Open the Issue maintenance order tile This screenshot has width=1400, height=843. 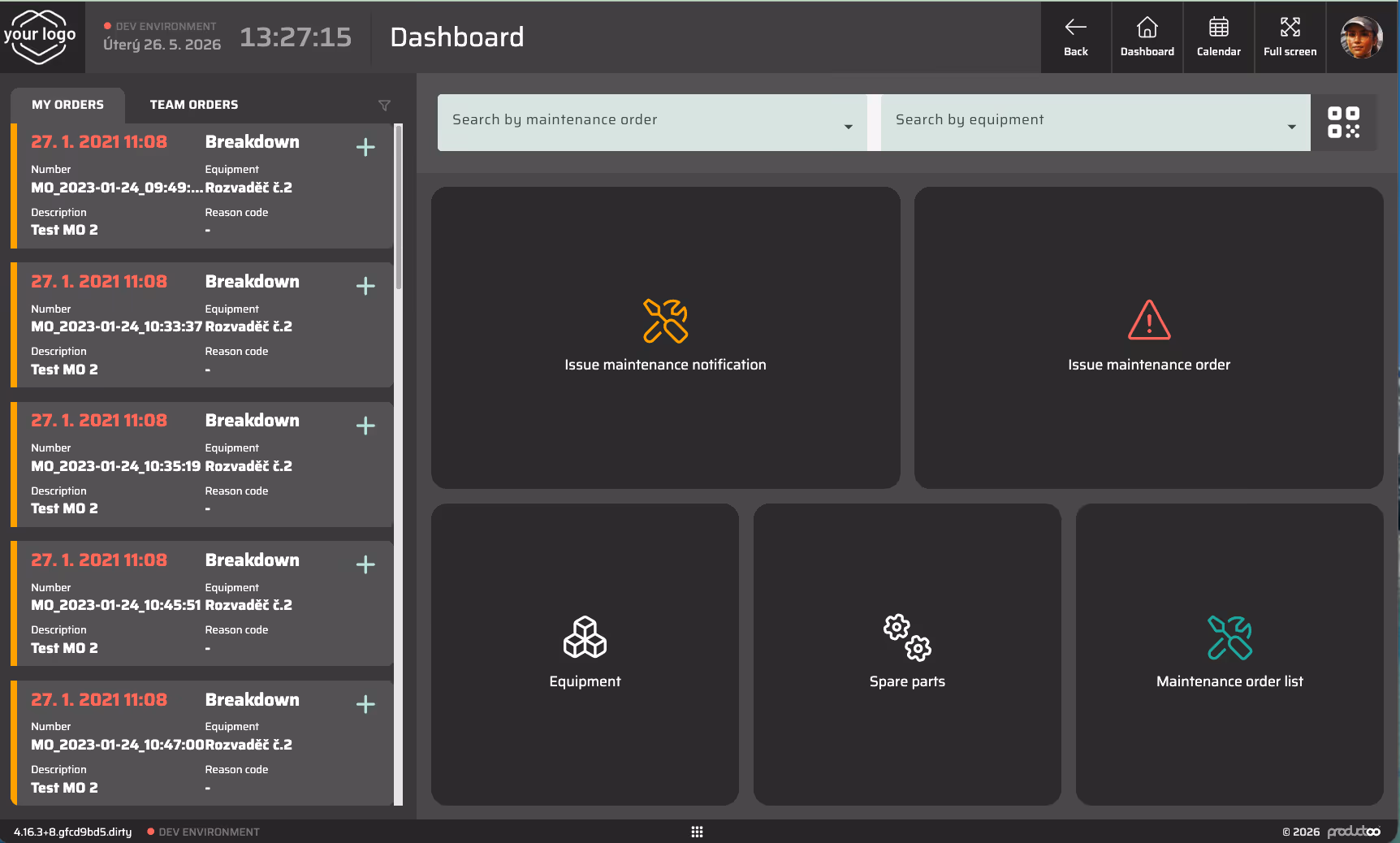click(x=1149, y=338)
